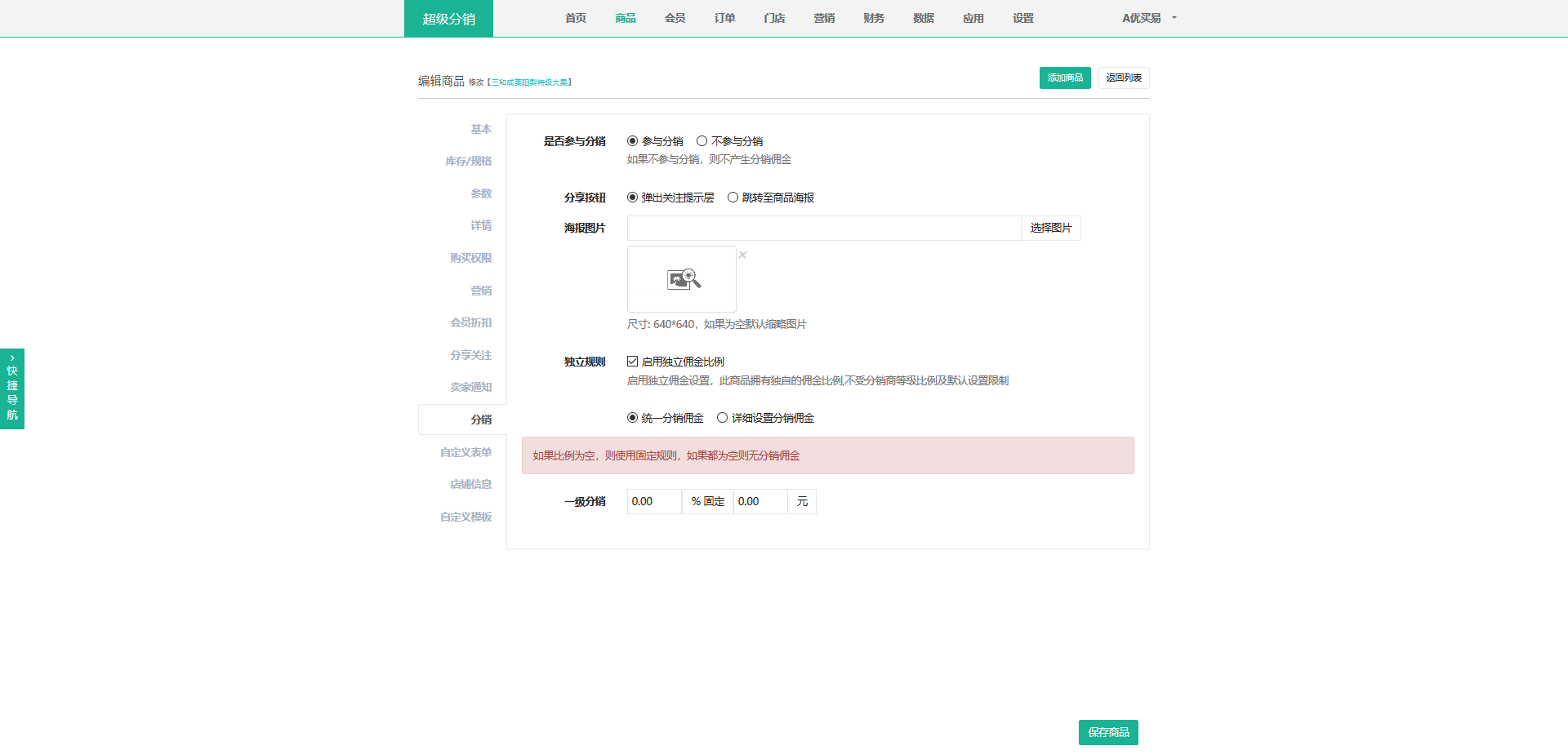Screen dimensions: 1568x755
Task: Open the A优买易 account dropdown
Action: [x=1148, y=18]
